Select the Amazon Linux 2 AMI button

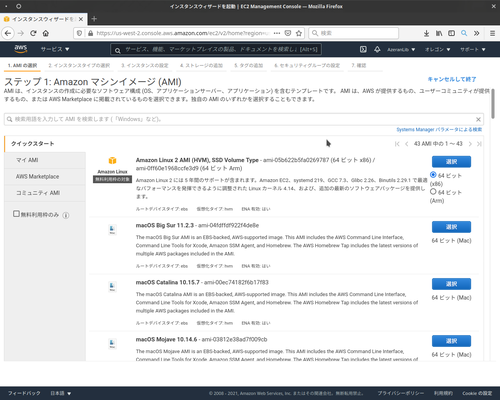point(451,162)
